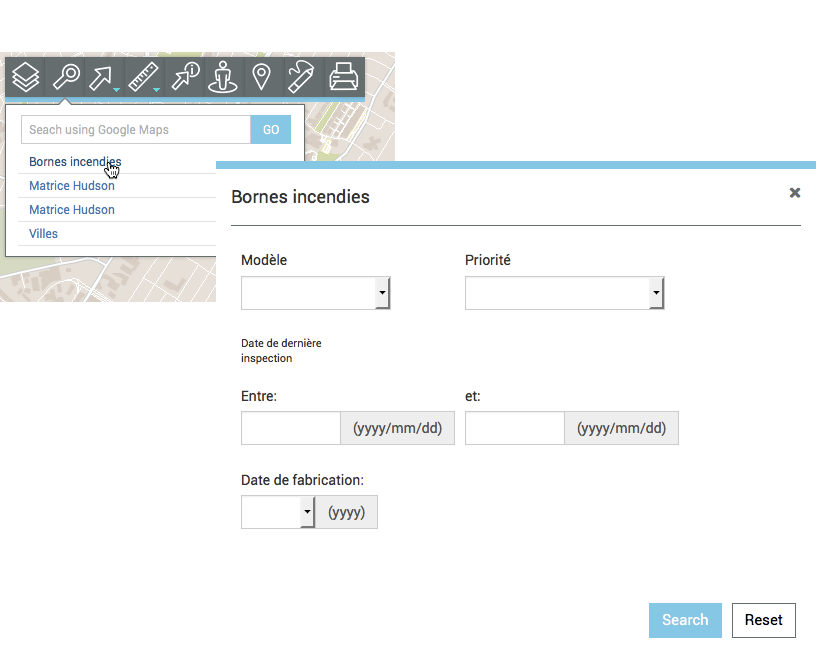Select the location pin marker tool
Screen dimensions: 817x653
pyautogui.click(x=262, y=77)
